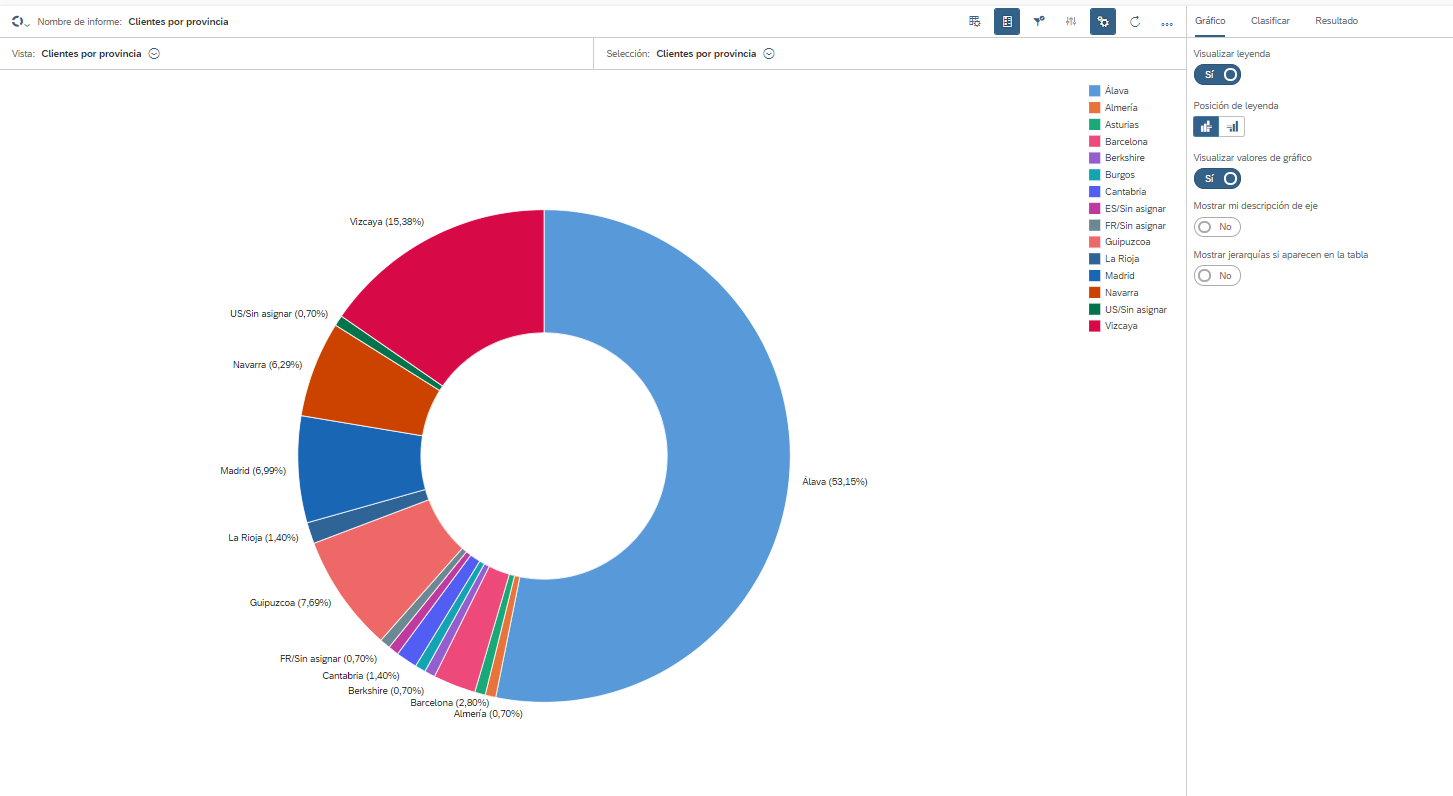The height and width of the screenshot is (796, 1453).
Task: Click the US/Sin asignar (0,70%) chart label
Action: coord(279,314)
